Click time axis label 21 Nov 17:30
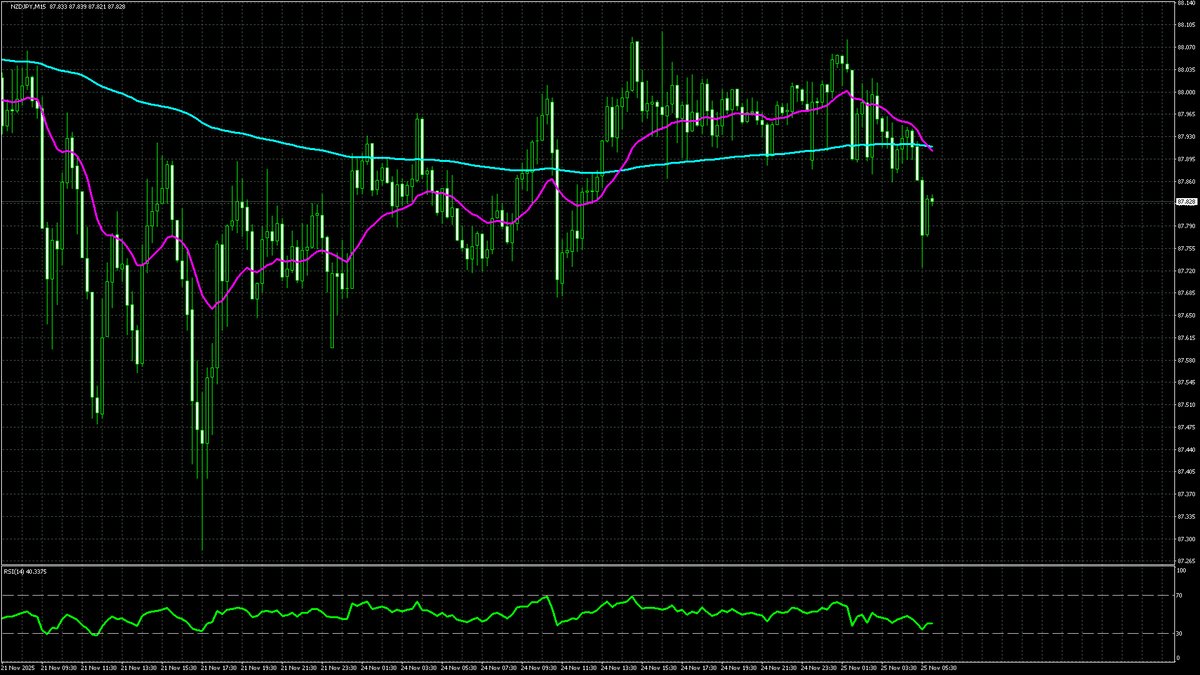The image size is (1200, 675). (221, 668)
